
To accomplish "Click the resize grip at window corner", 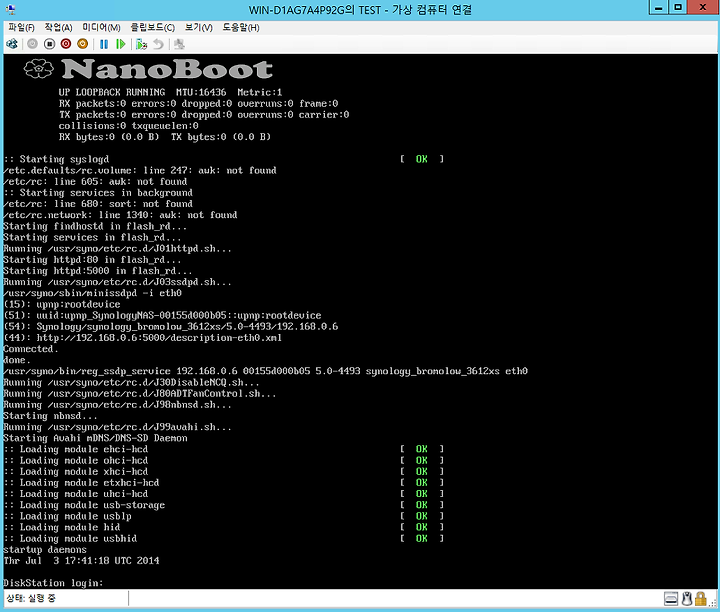I will (x=714, y=604).
